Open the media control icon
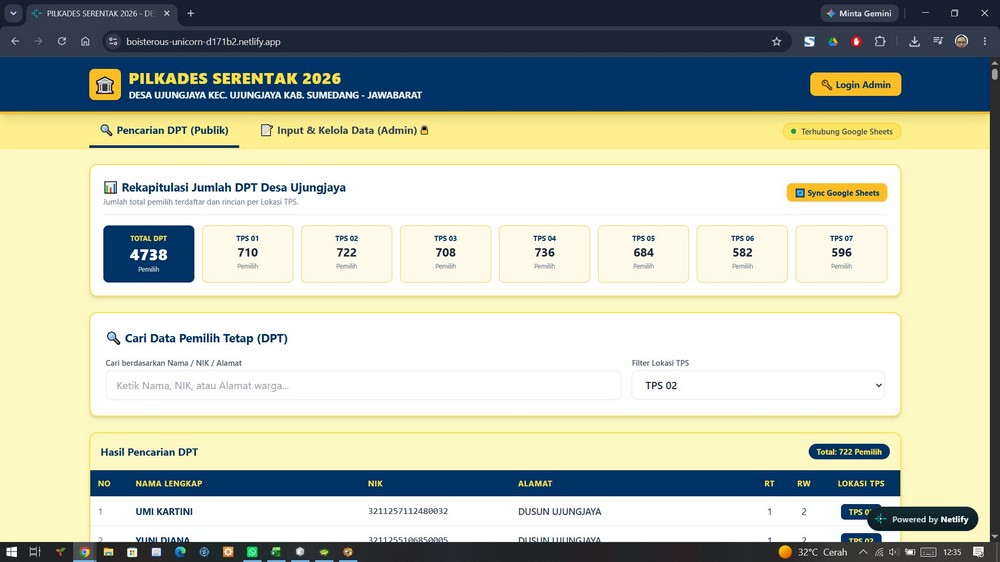The height and width of the screenshot is (562, 1000). (x=938, y=41)
